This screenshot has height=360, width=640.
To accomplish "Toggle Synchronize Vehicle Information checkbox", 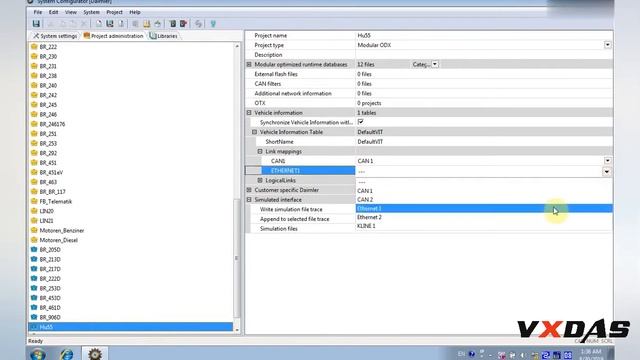I will click(360, 122).
